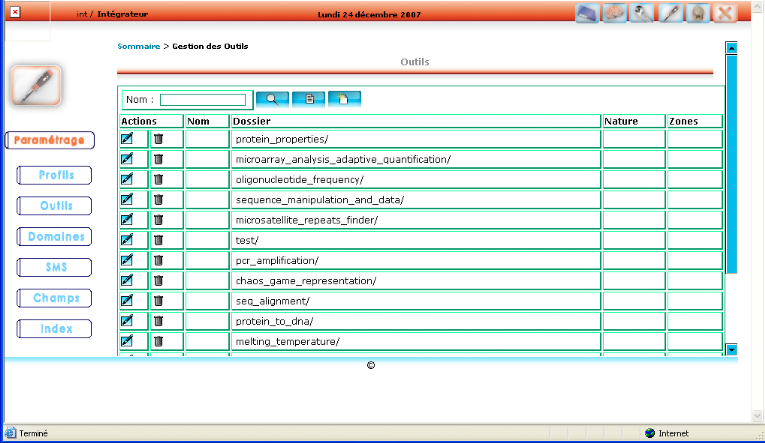
Task: Edit the microarray_analysis_adaptive_quantification/ row
Action: 127,159
